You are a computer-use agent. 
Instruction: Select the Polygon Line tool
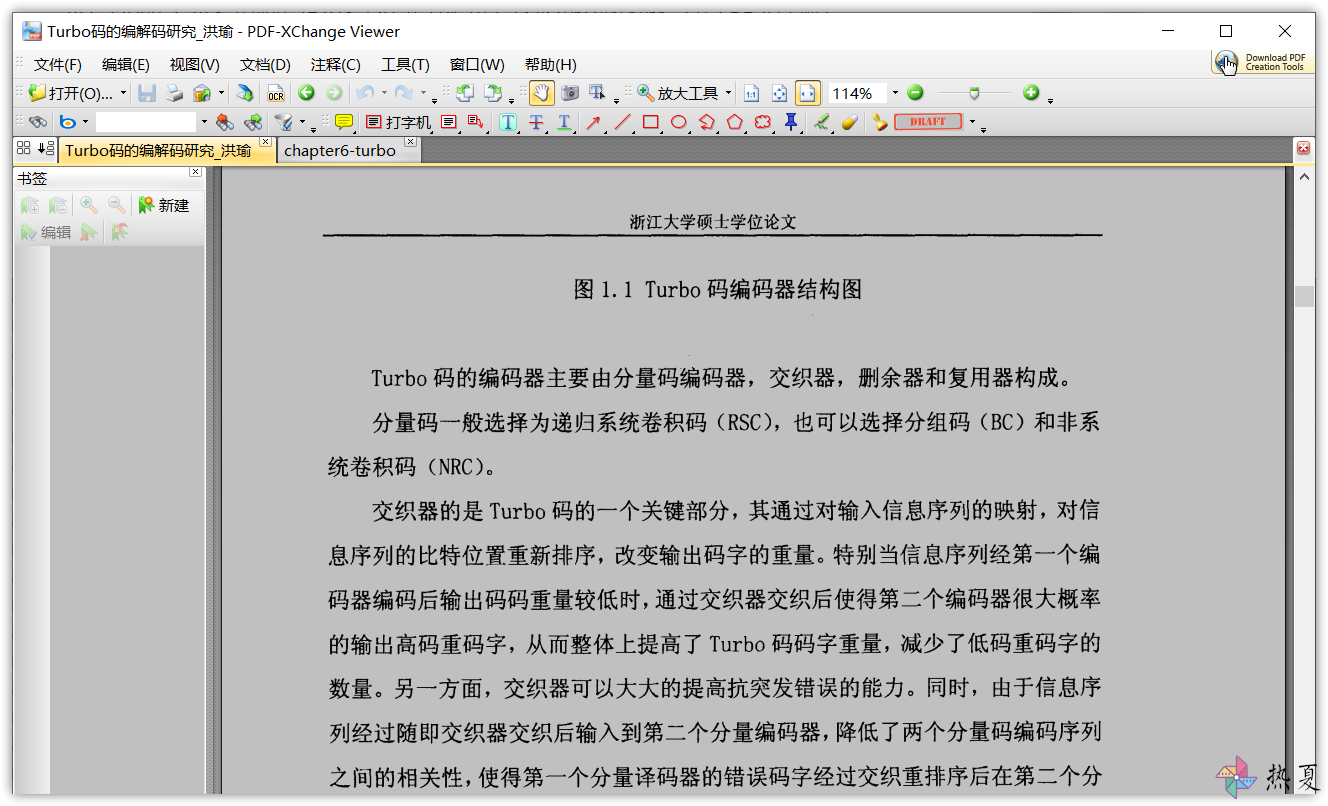[706, 122]
